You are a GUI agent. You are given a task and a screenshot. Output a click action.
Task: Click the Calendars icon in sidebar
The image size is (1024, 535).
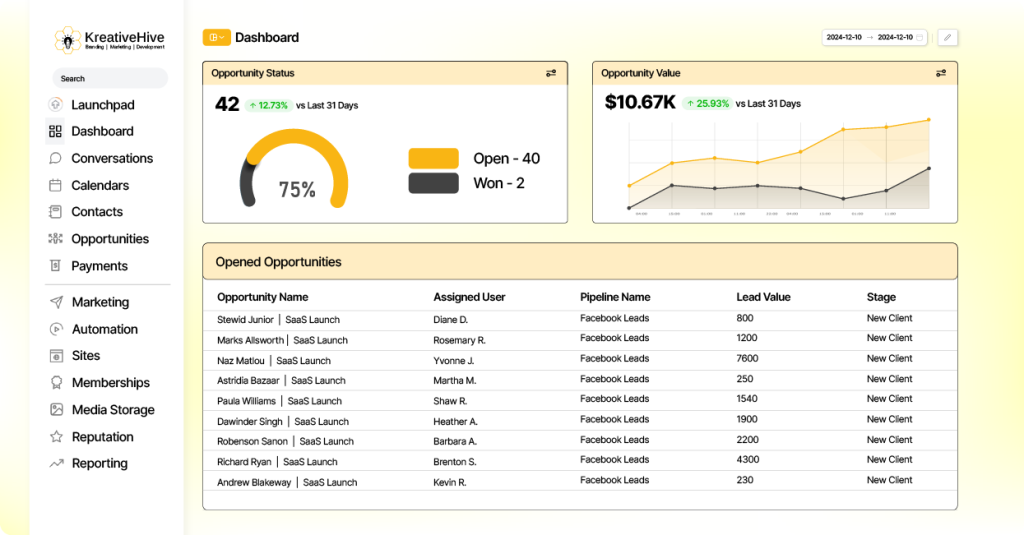[55, 185]
